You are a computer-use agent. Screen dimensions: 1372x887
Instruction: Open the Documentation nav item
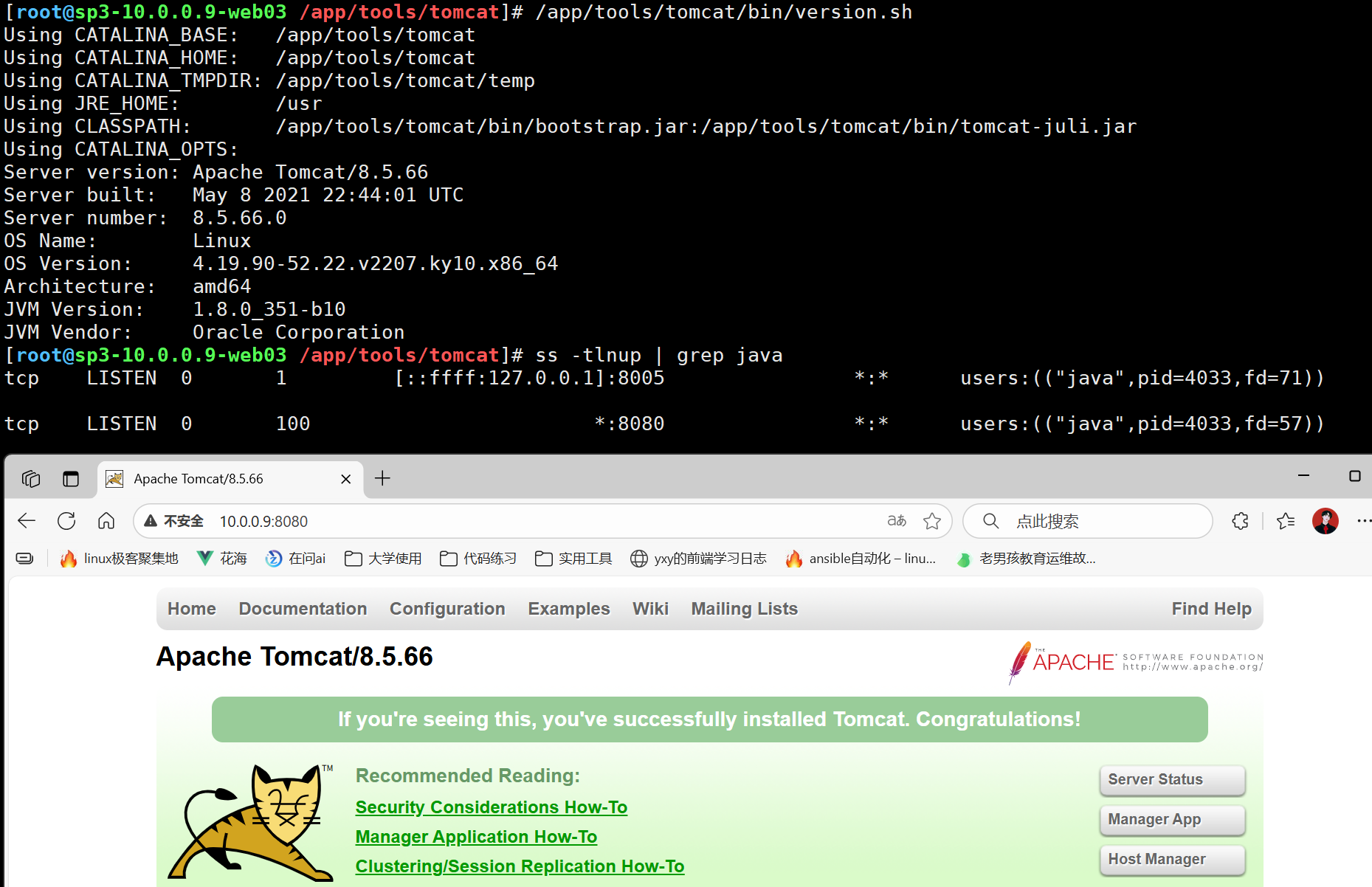tap(303, 609)
